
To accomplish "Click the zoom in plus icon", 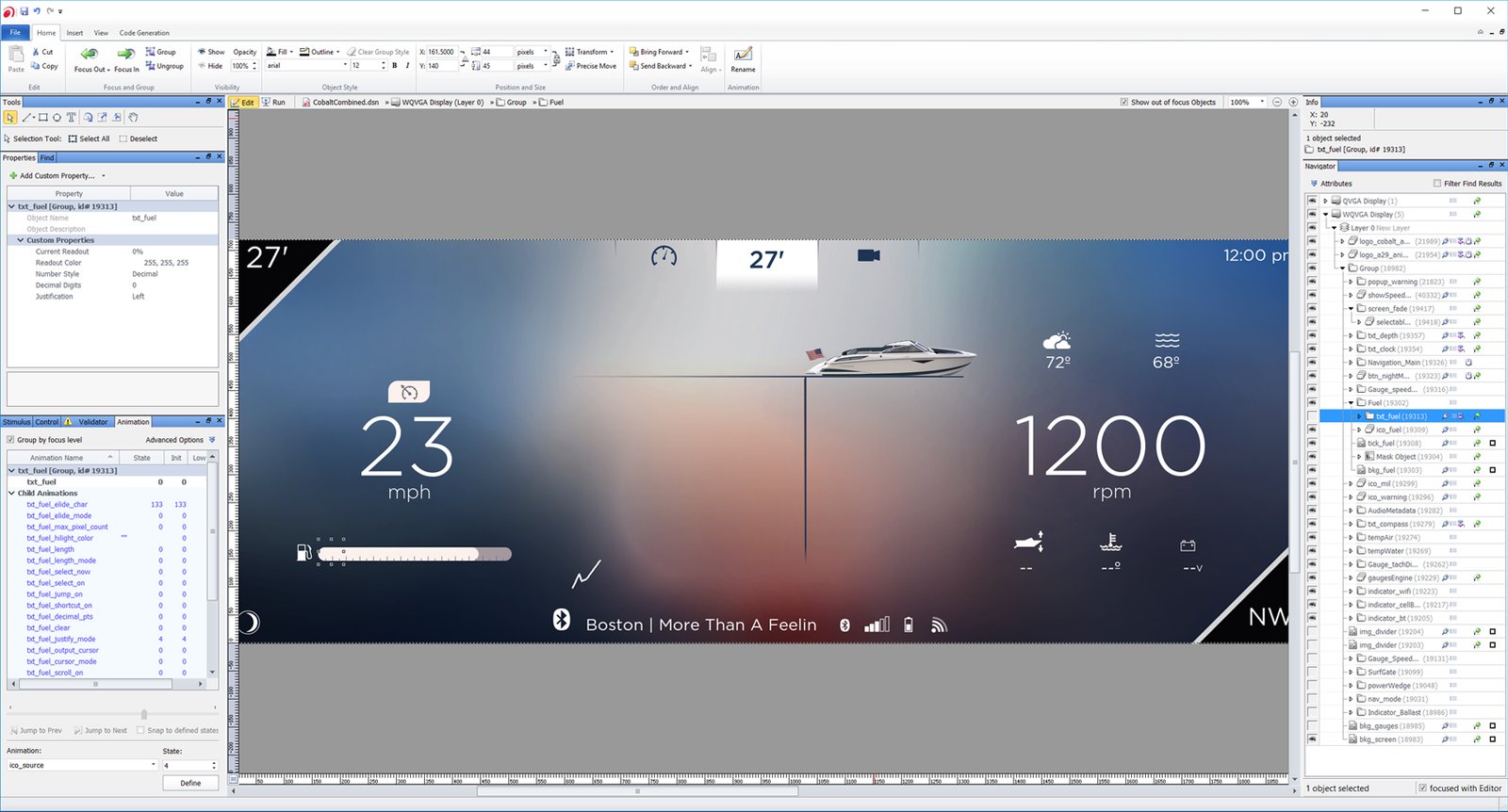I will pos(1293,102).
